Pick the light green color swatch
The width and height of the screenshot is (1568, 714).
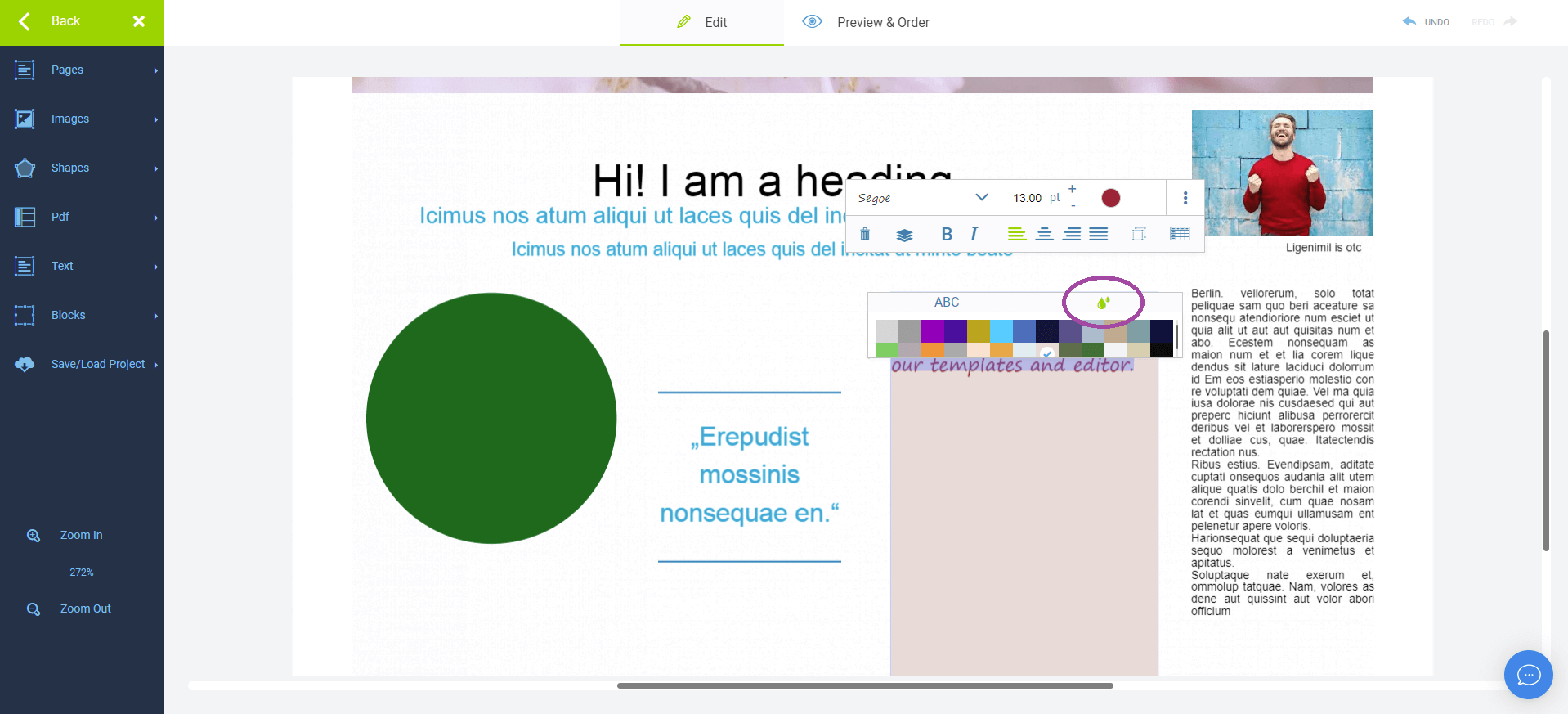pyautogui.click(x=887, y=350)
